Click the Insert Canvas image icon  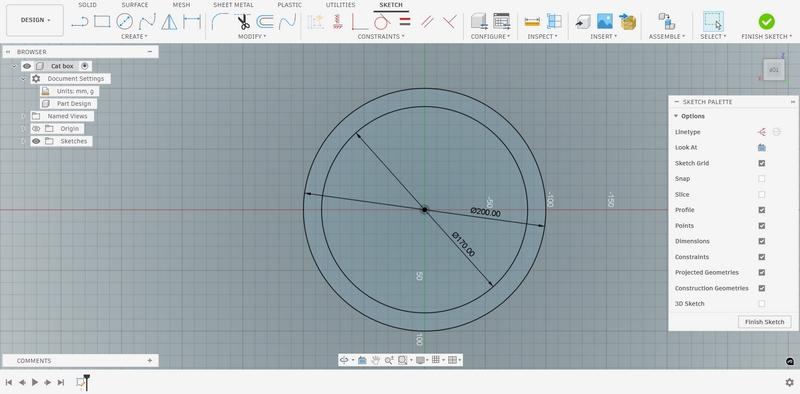point(605,21)
